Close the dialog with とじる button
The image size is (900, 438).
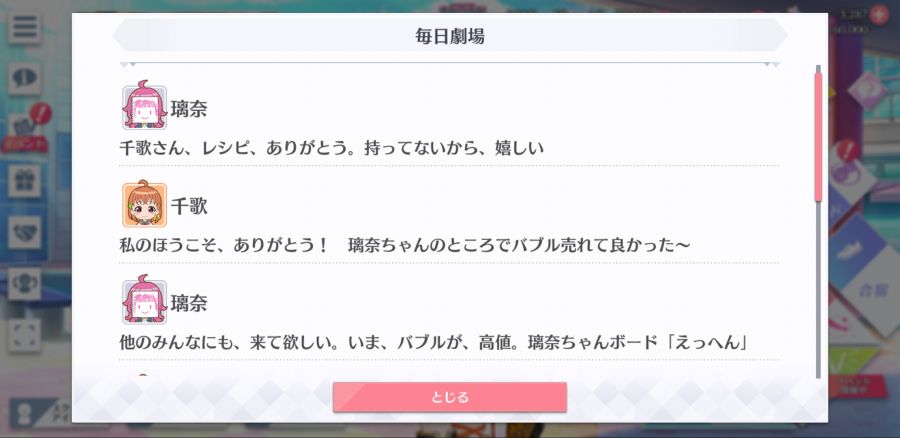click(x=449, y=397)
